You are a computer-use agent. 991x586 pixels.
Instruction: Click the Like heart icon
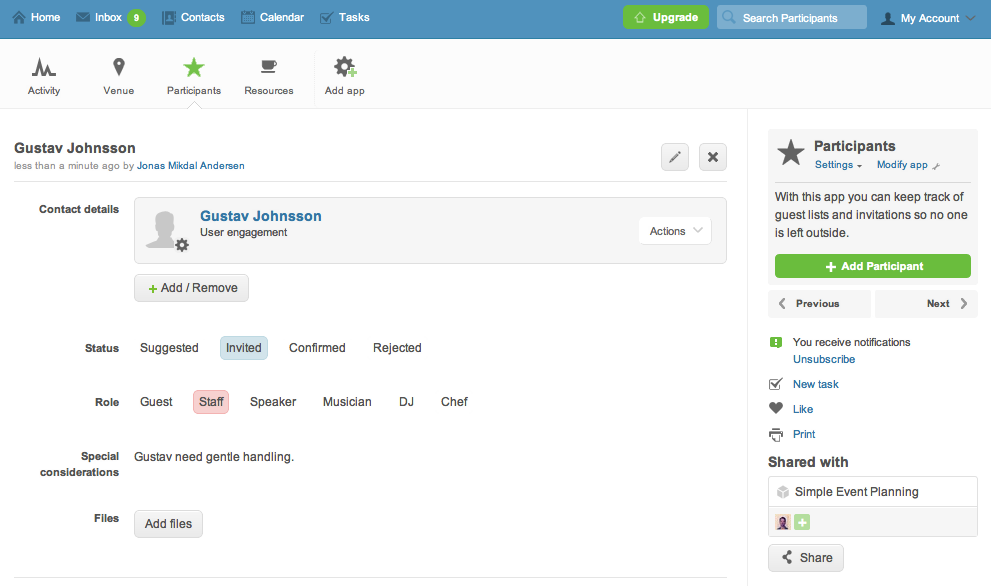point(776,409)
